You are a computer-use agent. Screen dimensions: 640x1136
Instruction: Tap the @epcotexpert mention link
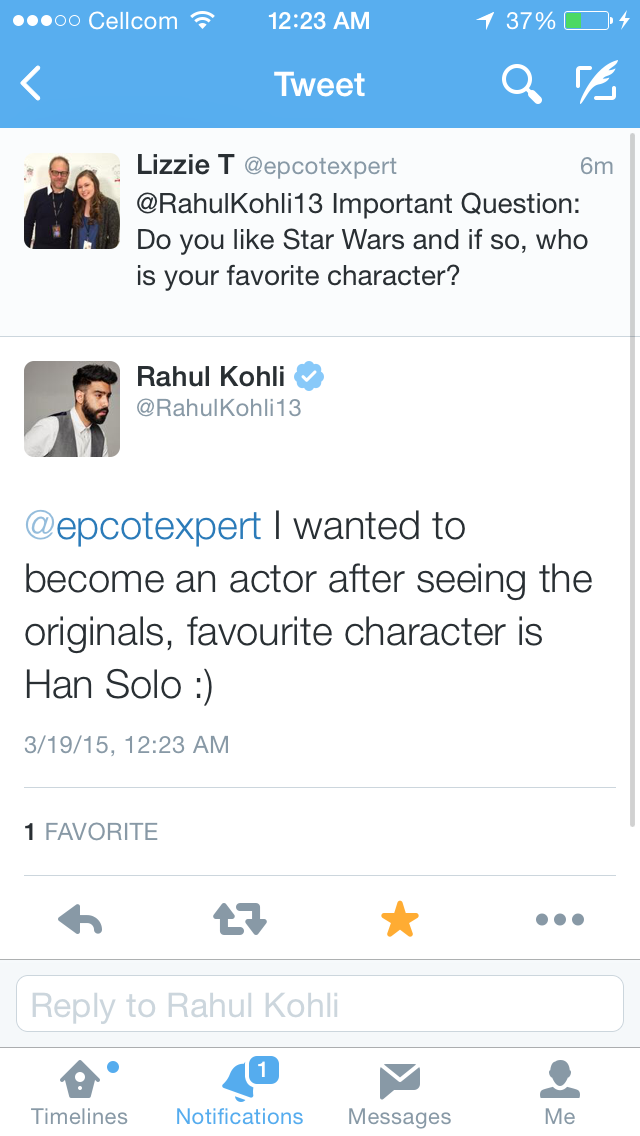click(143, 526)
